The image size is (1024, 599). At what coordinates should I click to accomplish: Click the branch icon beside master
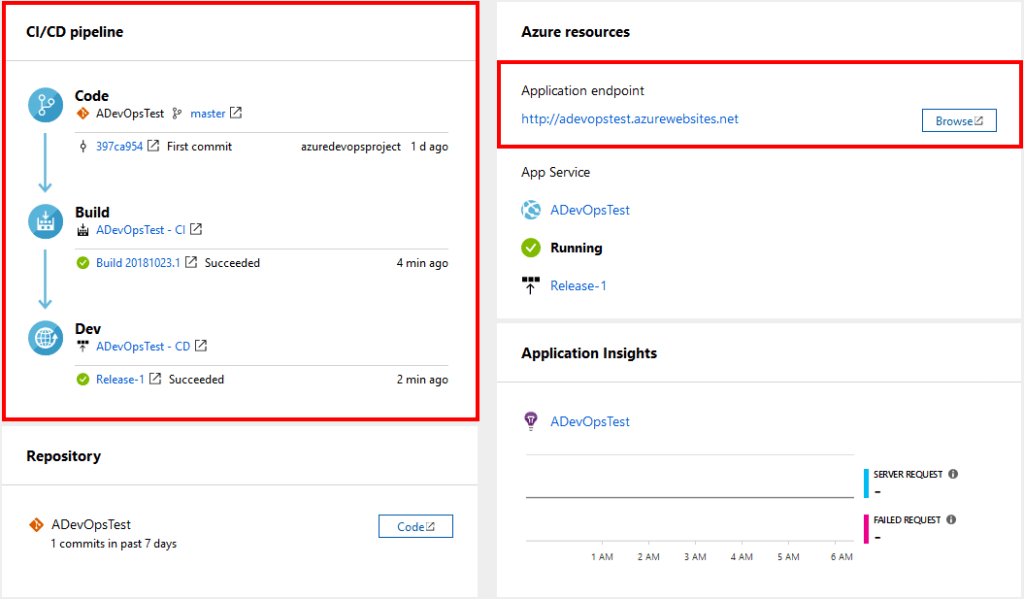coord(175,113)
